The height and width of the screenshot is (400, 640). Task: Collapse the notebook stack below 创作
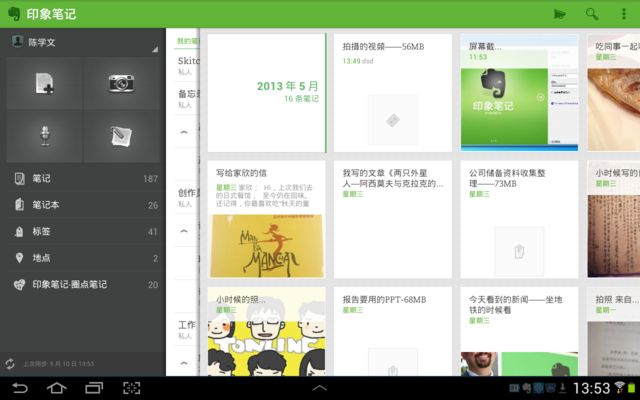[x=184, y=231]
